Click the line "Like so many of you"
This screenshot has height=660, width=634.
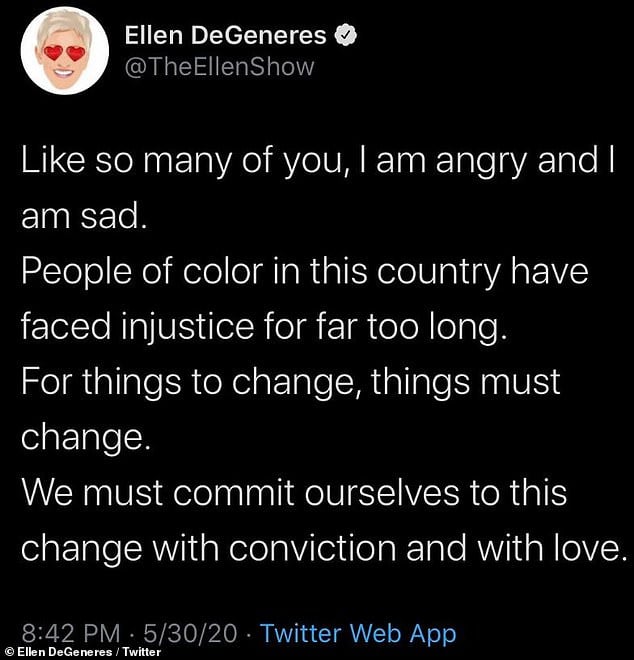(318, 161)
